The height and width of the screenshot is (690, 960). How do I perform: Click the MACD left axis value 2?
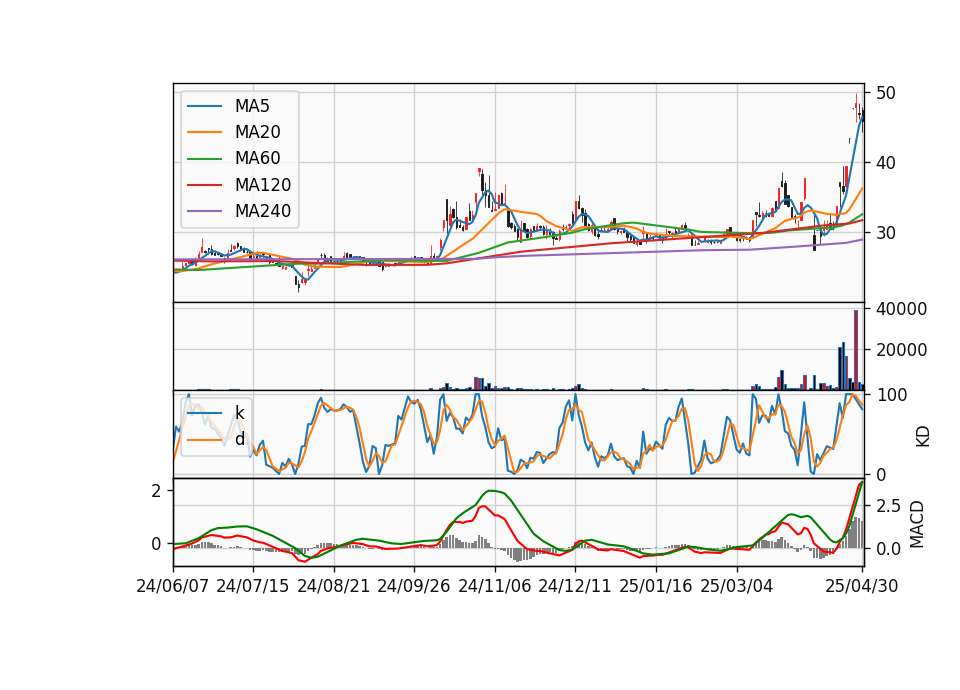pyautogui.click(x=157, y=491)
